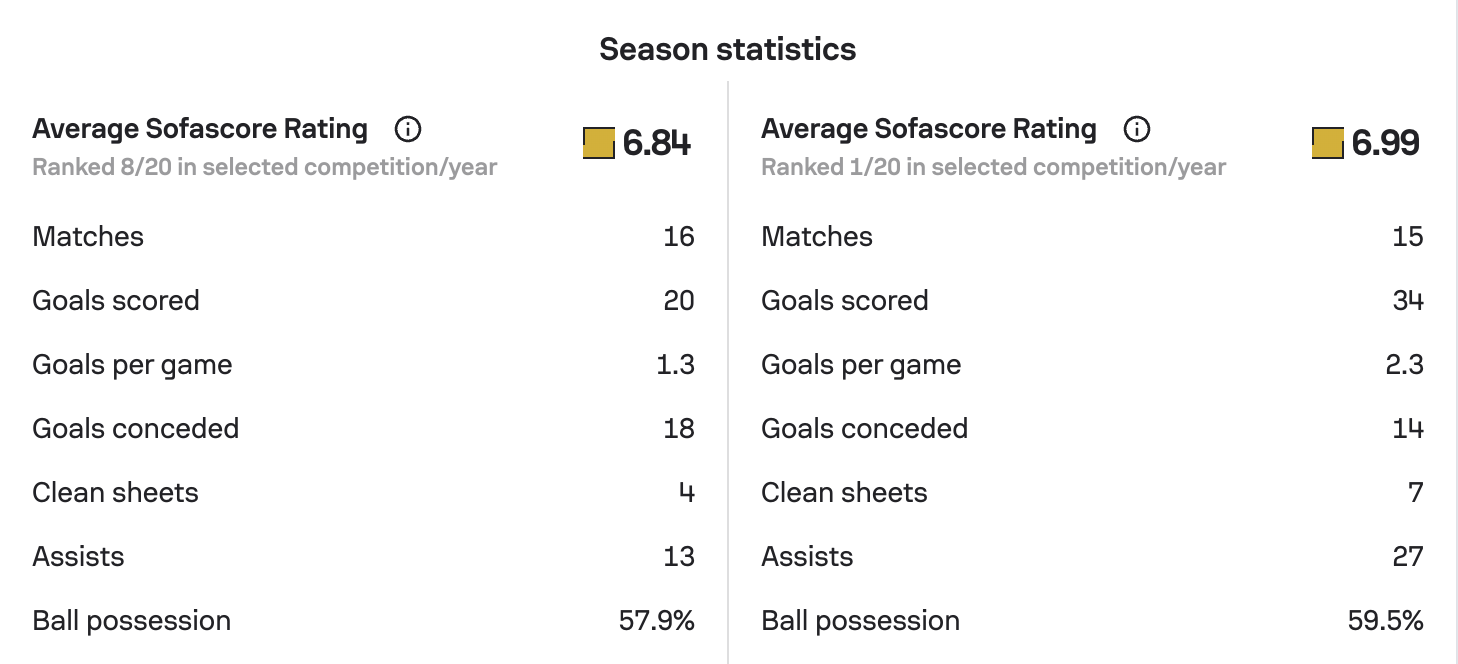
Task: Click the 'Ranked 8/20 in selected competition/year' text
Action: pyautogui.click(x=265, y=167)
